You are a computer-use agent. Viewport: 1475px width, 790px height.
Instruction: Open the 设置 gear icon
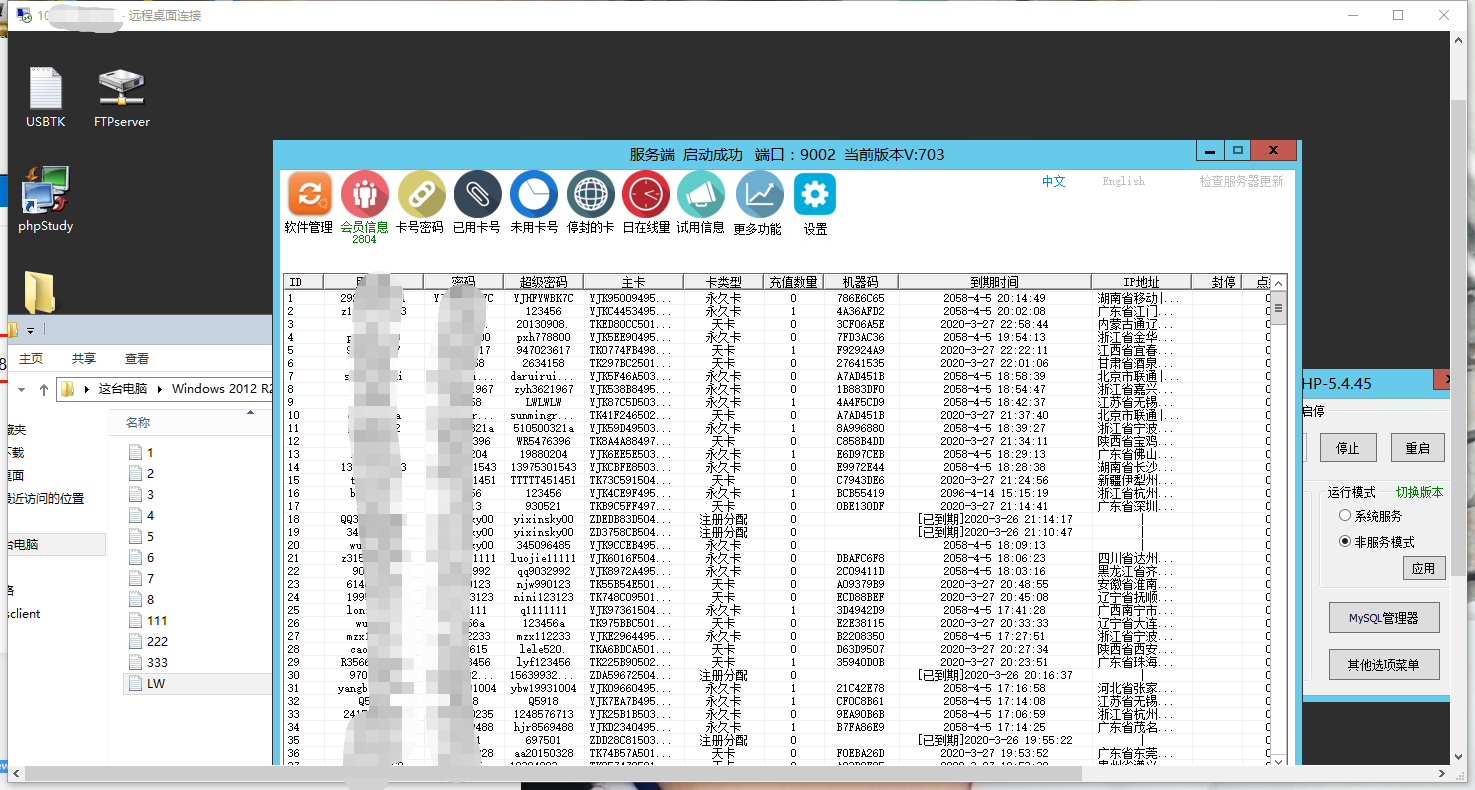click(815, 194)
